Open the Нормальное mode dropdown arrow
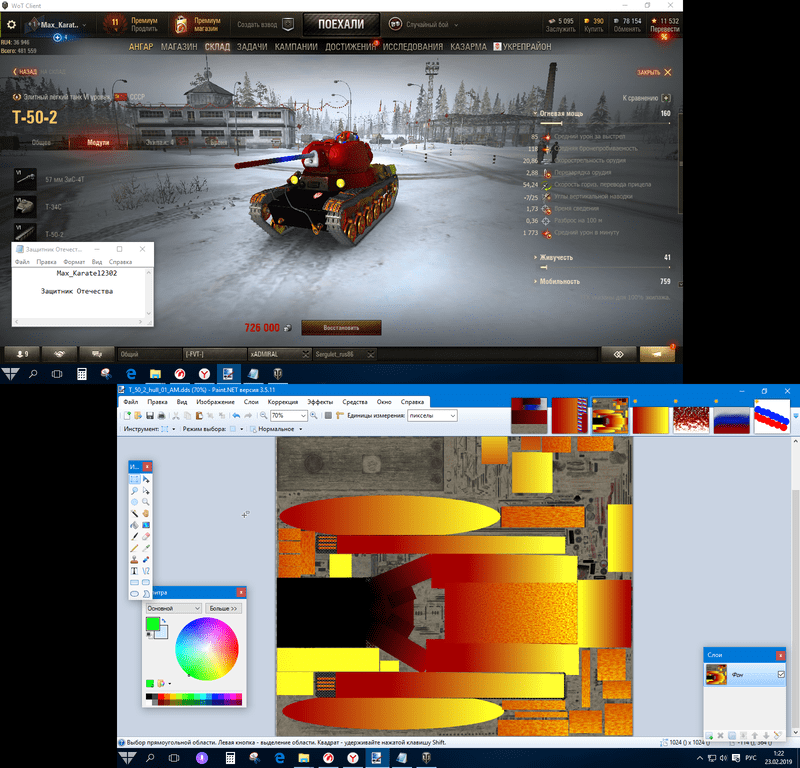This screenshot has height=768, width=800. (301, 429)
